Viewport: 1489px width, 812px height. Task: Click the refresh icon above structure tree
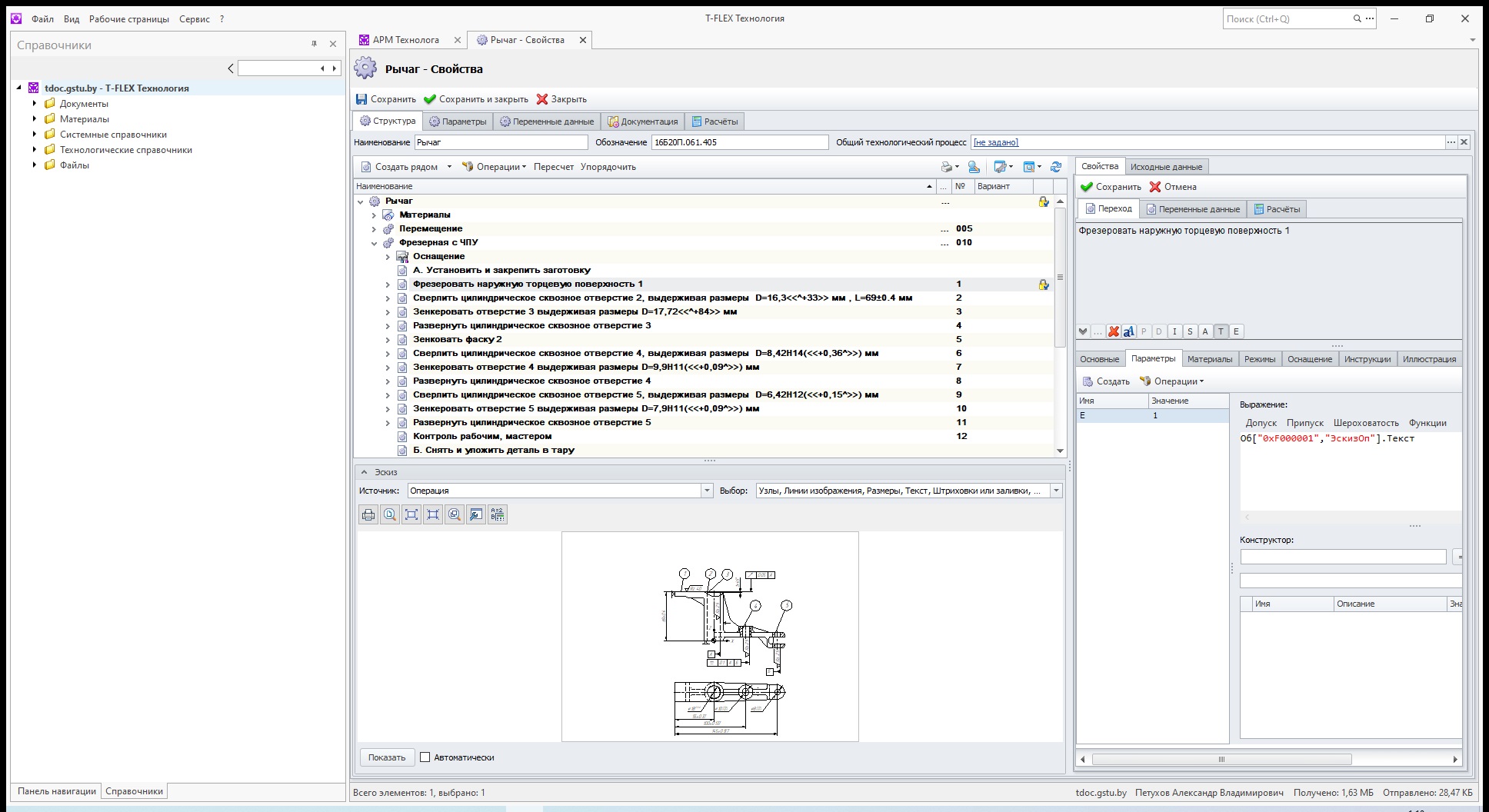(1056, 167)
